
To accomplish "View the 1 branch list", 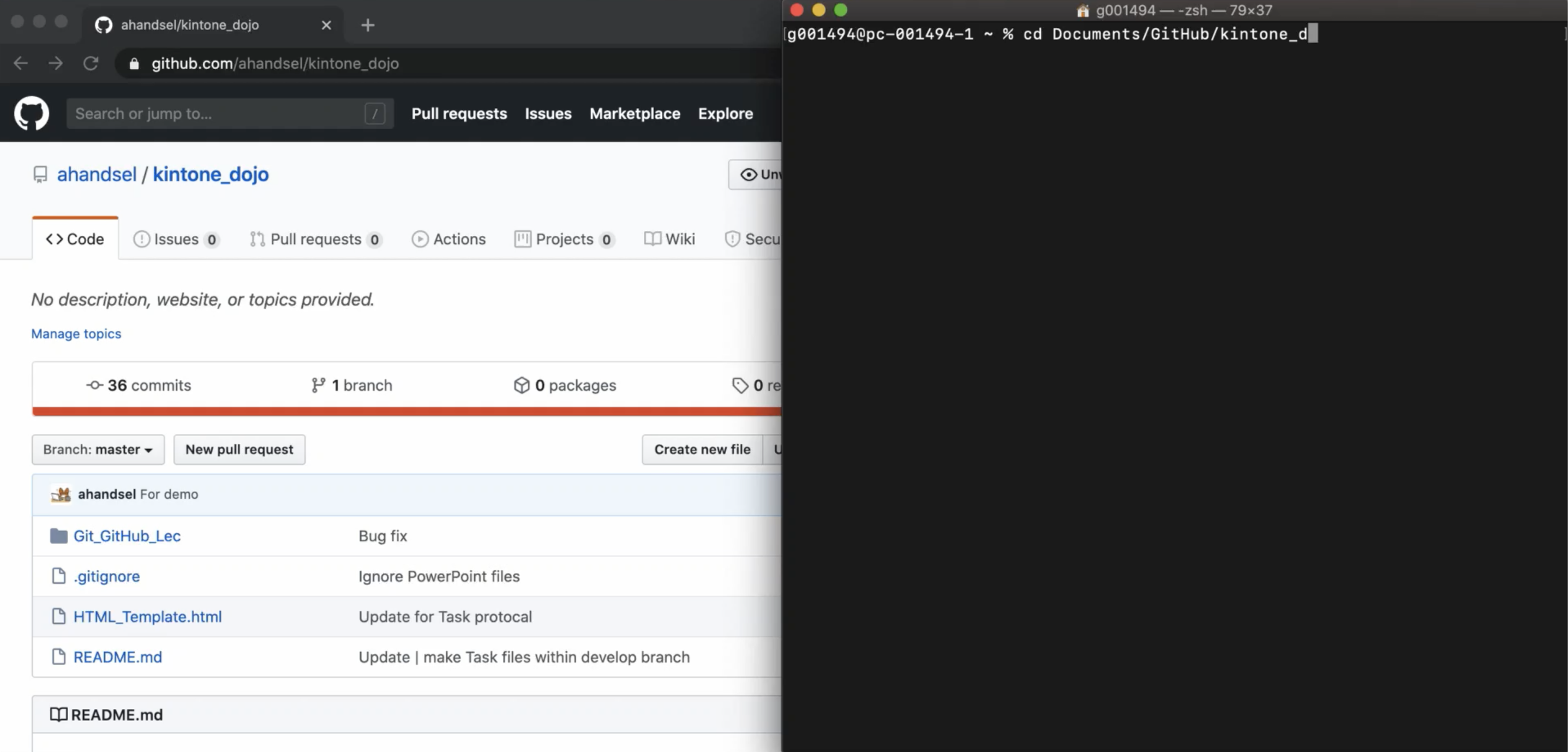I will (x=352, y=385).
